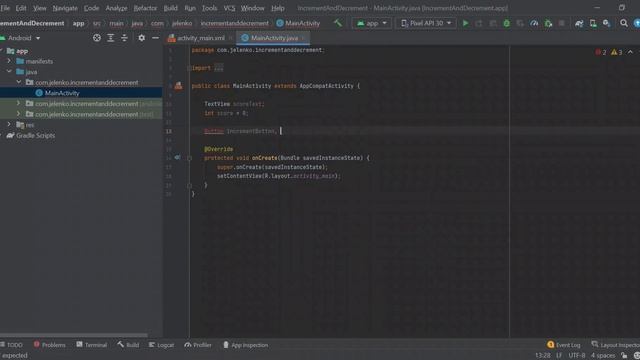Open the Profiler tool window
The height and width of the screenshot is (360, 640).
click(198, 345)
